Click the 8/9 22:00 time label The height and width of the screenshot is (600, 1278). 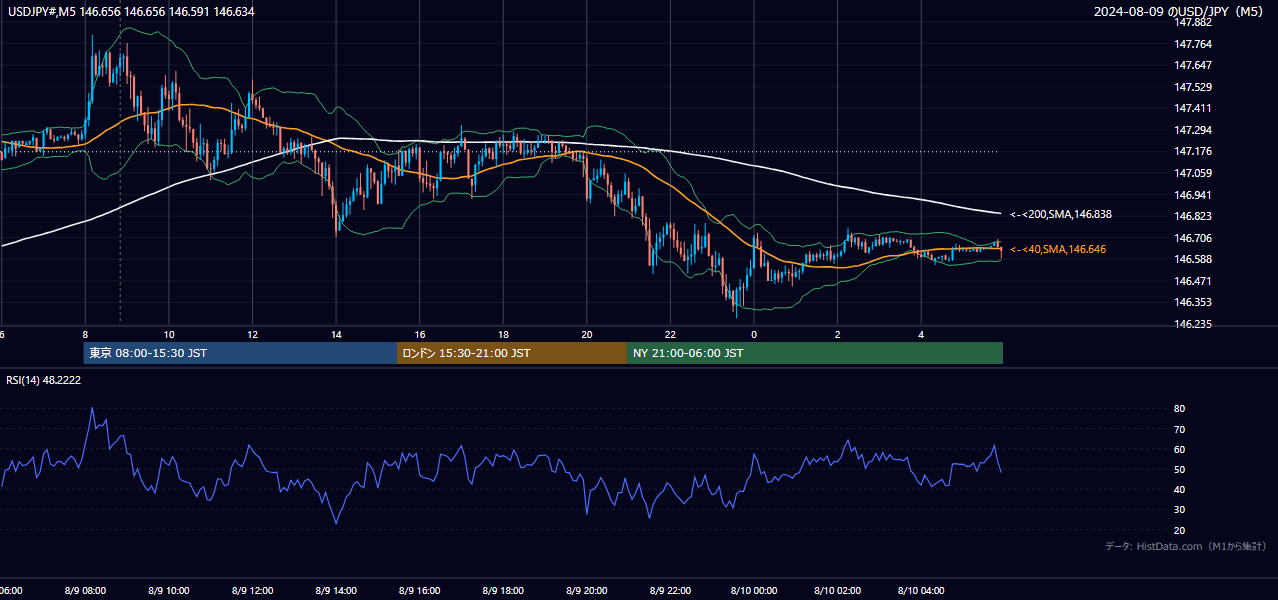coord(670,591)
